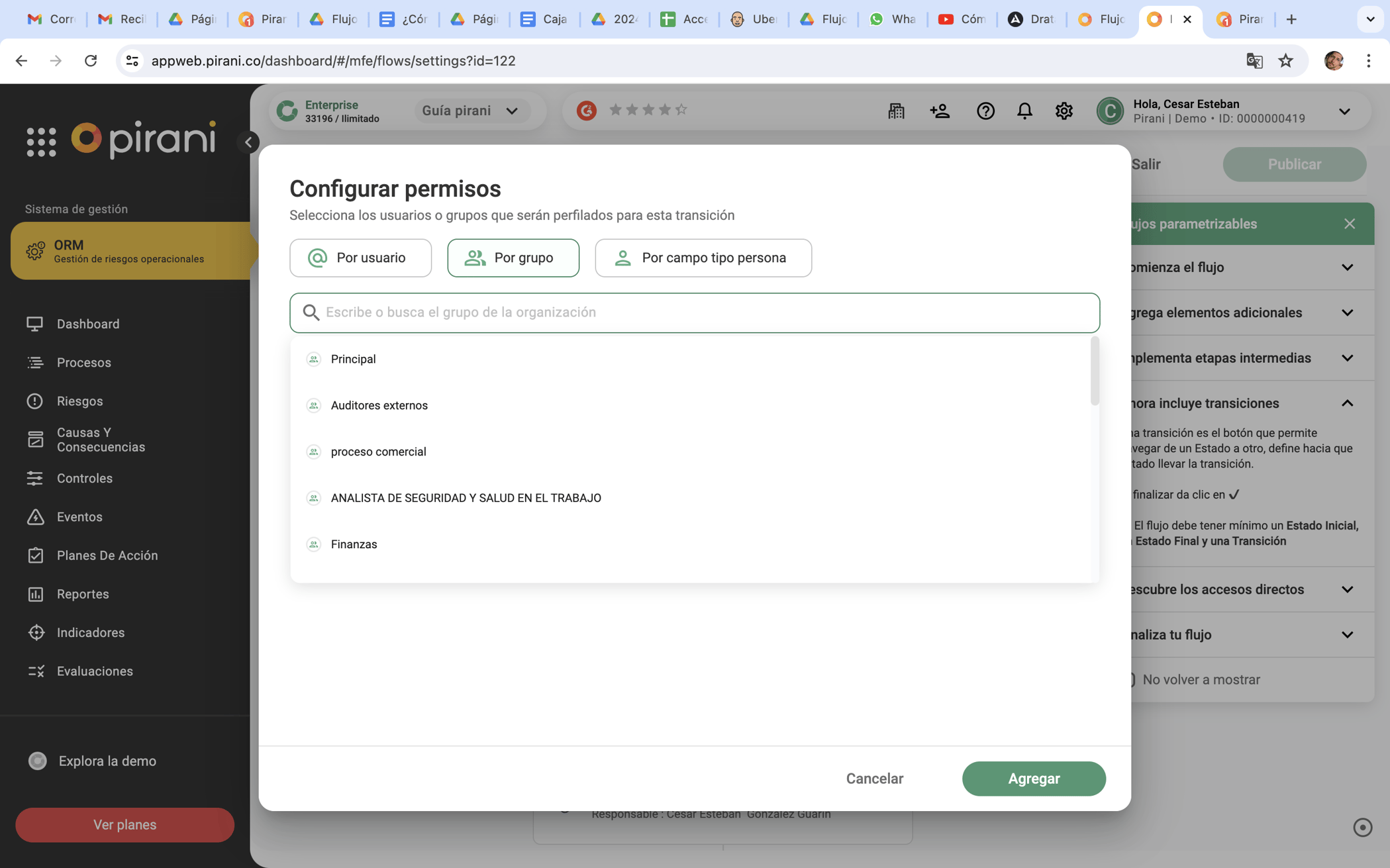
Task: Click the Eventos sidebar icon
Action: (x=35, y=517)
